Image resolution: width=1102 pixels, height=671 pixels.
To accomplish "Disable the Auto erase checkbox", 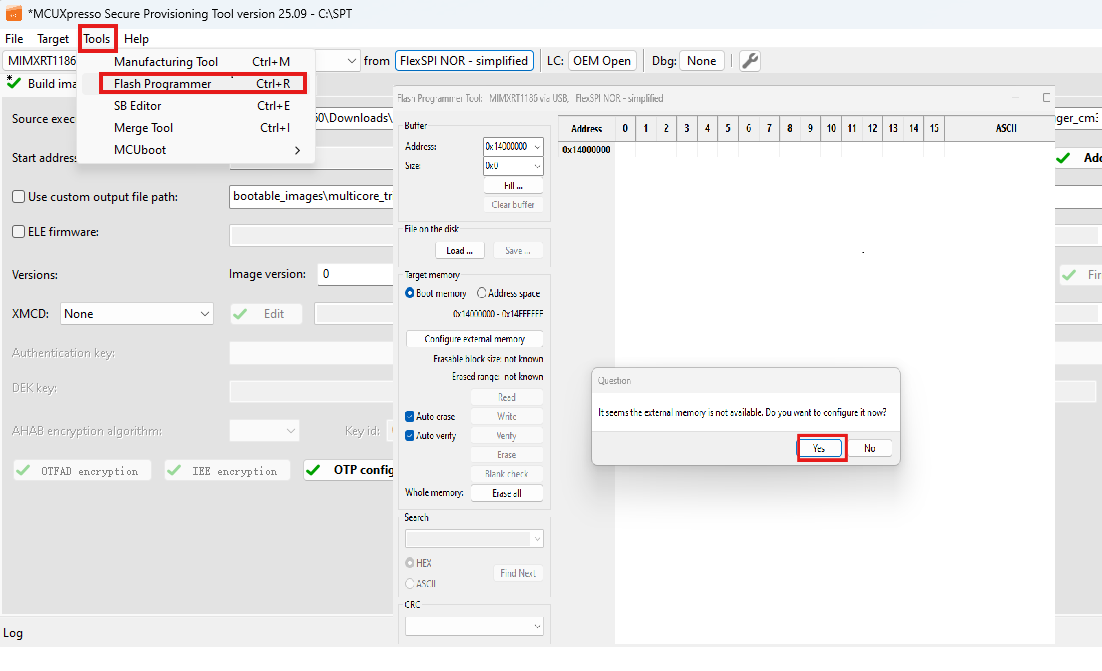I will 410,416.
